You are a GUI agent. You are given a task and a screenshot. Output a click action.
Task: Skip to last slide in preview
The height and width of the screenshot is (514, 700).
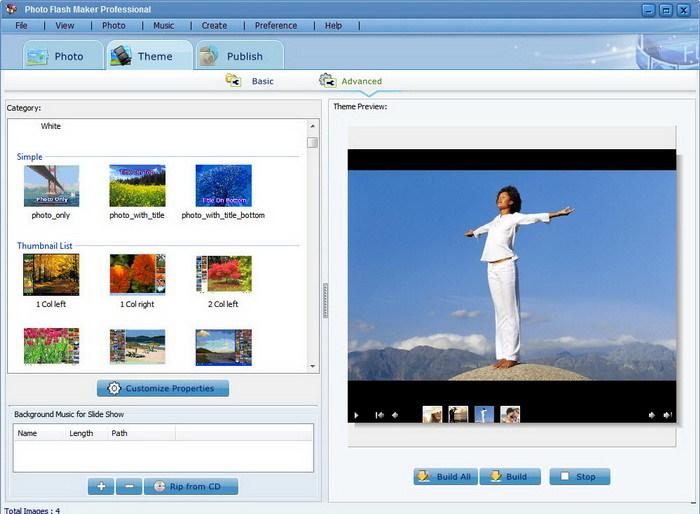coord(665,415)
